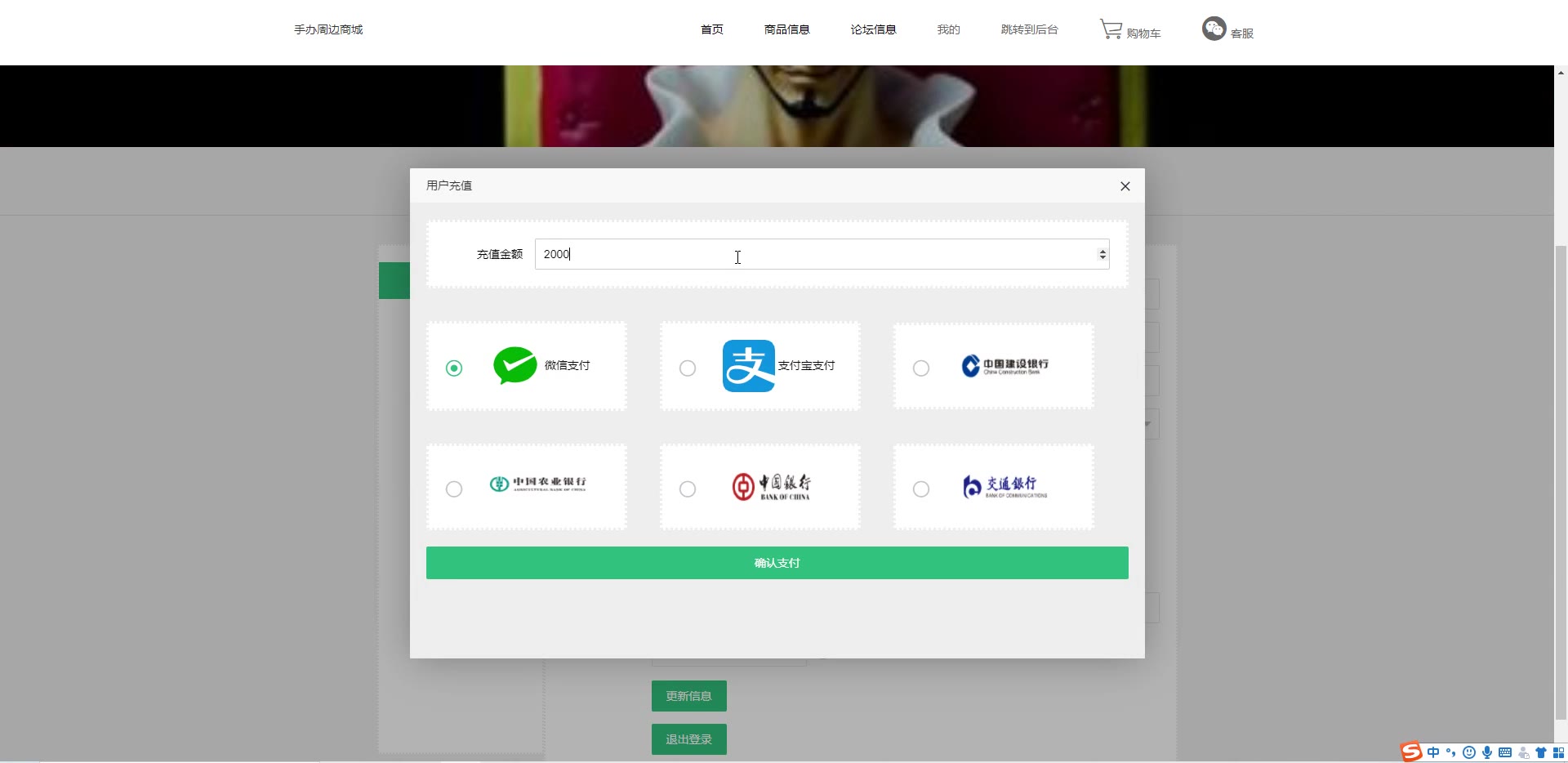Open the shopping cart icon

click(x=1111, y=29)
